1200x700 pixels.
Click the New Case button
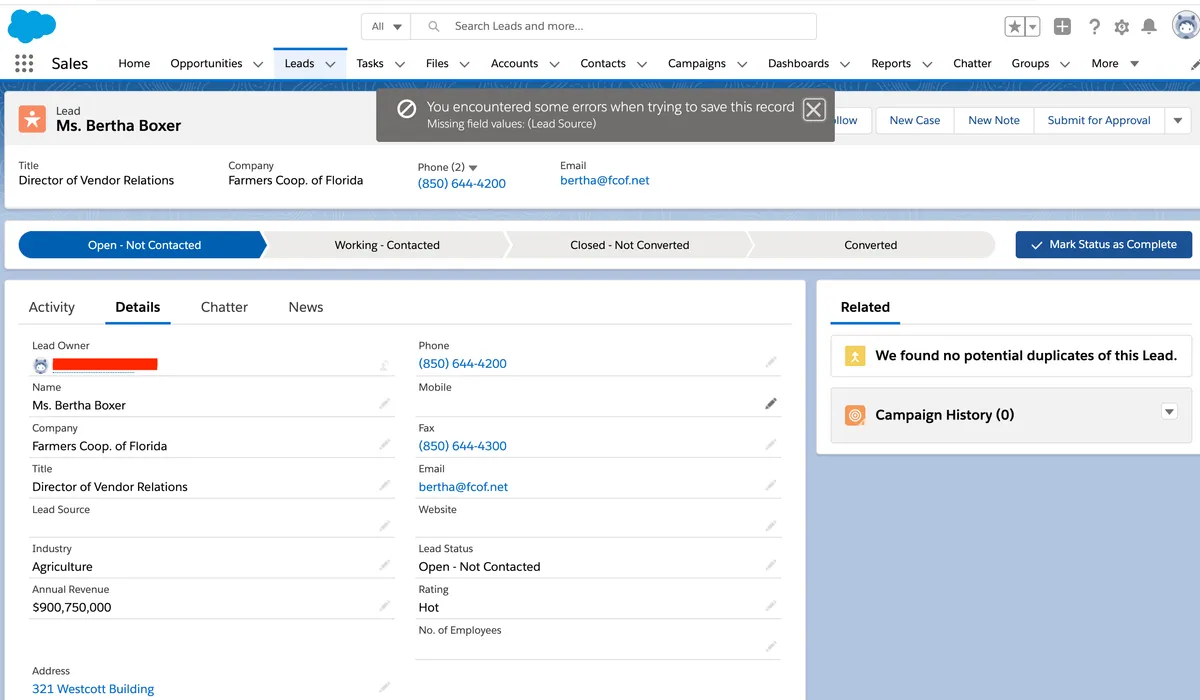pos(915,120)
